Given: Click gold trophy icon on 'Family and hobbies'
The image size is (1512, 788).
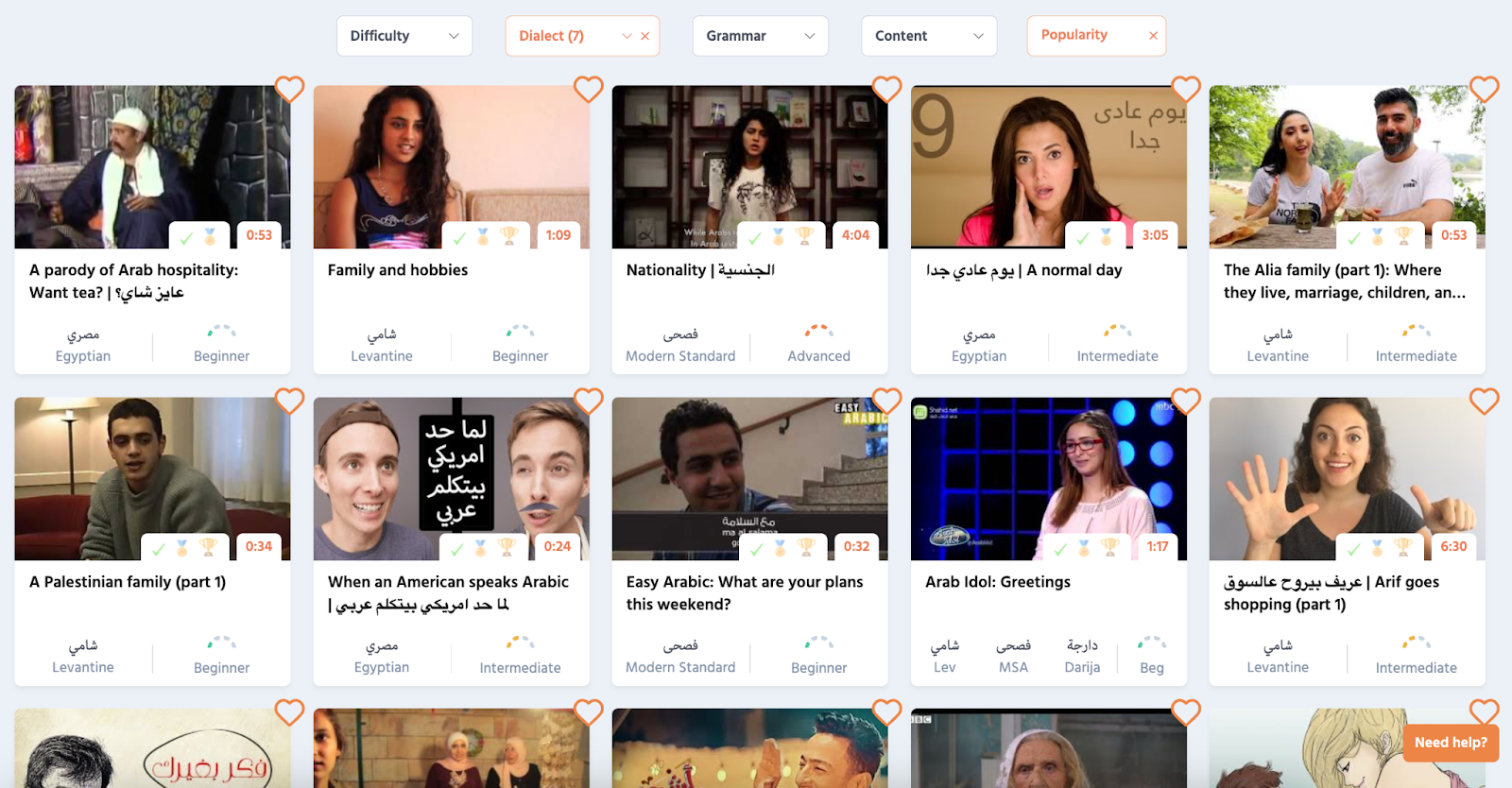Looking at the screenshot, I should 509,235.
